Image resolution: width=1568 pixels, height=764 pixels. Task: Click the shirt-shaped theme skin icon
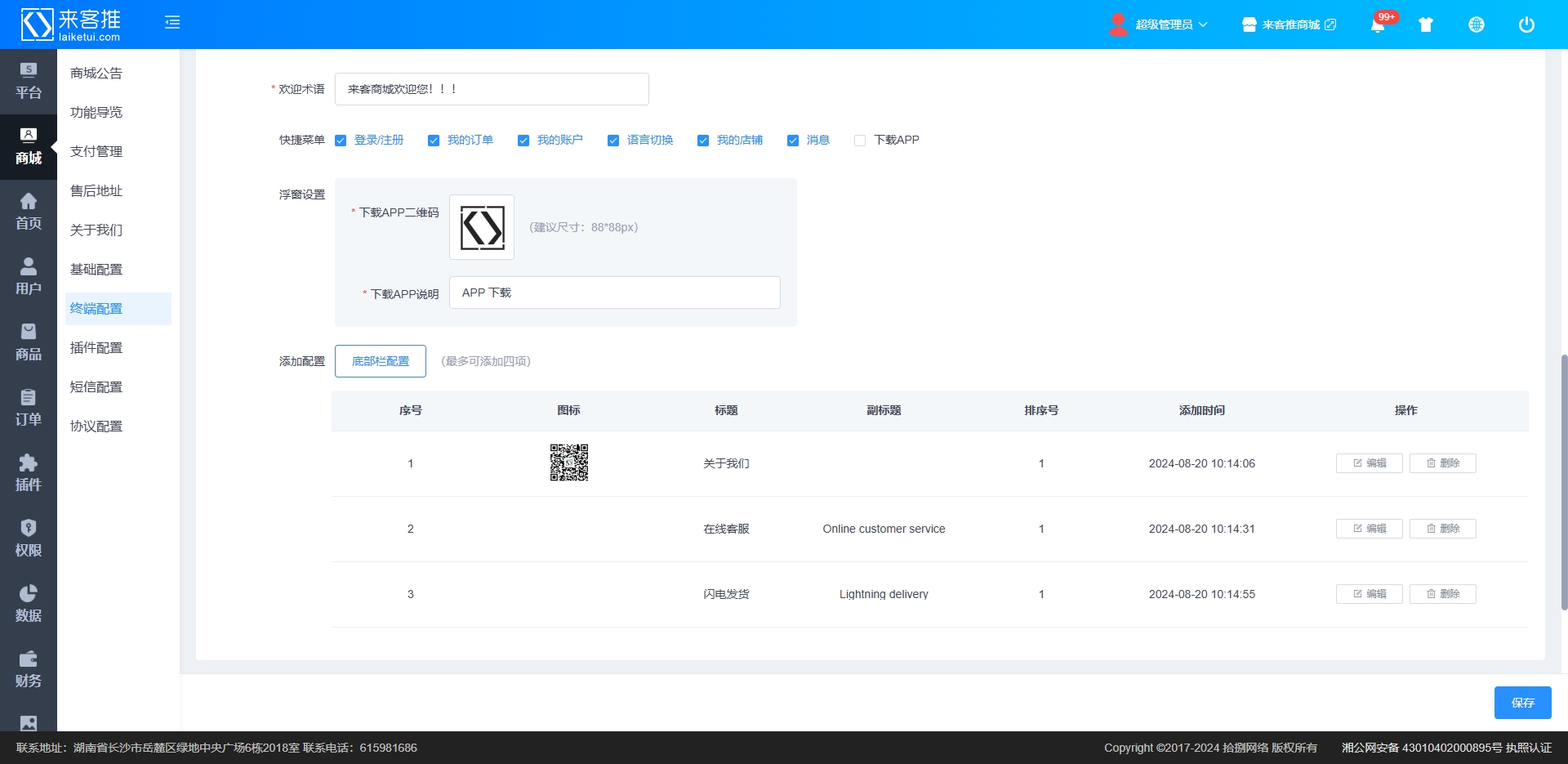point(1426,25)
